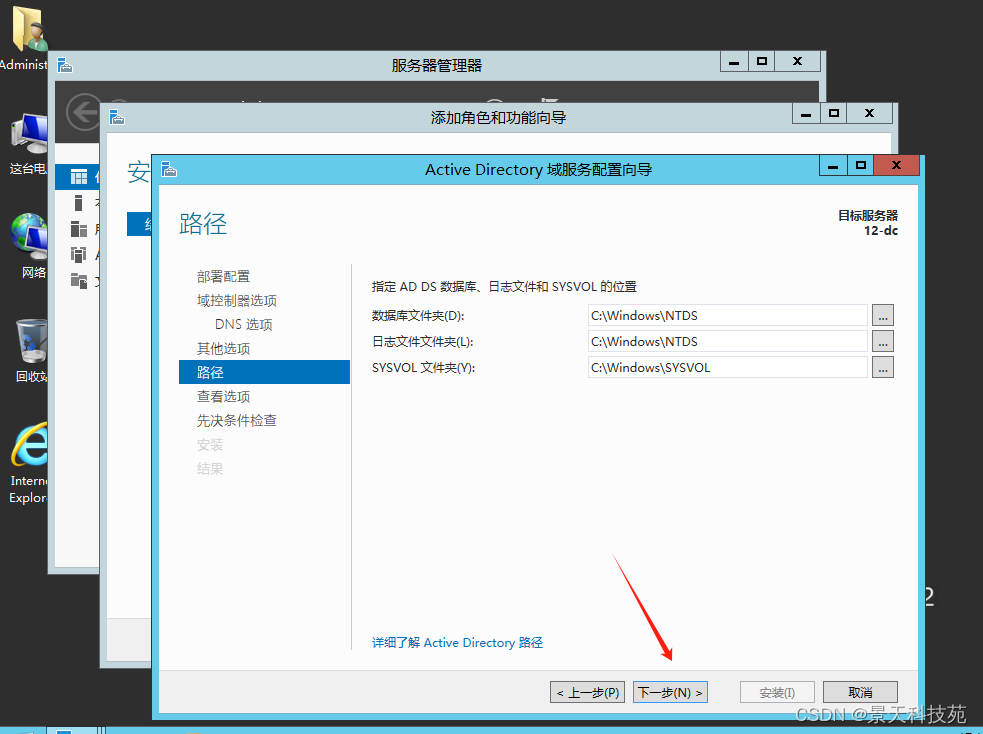Open the 网络 desktop icon
The width and height of the screenshot is (983, 734).
(x=29, y=236)
